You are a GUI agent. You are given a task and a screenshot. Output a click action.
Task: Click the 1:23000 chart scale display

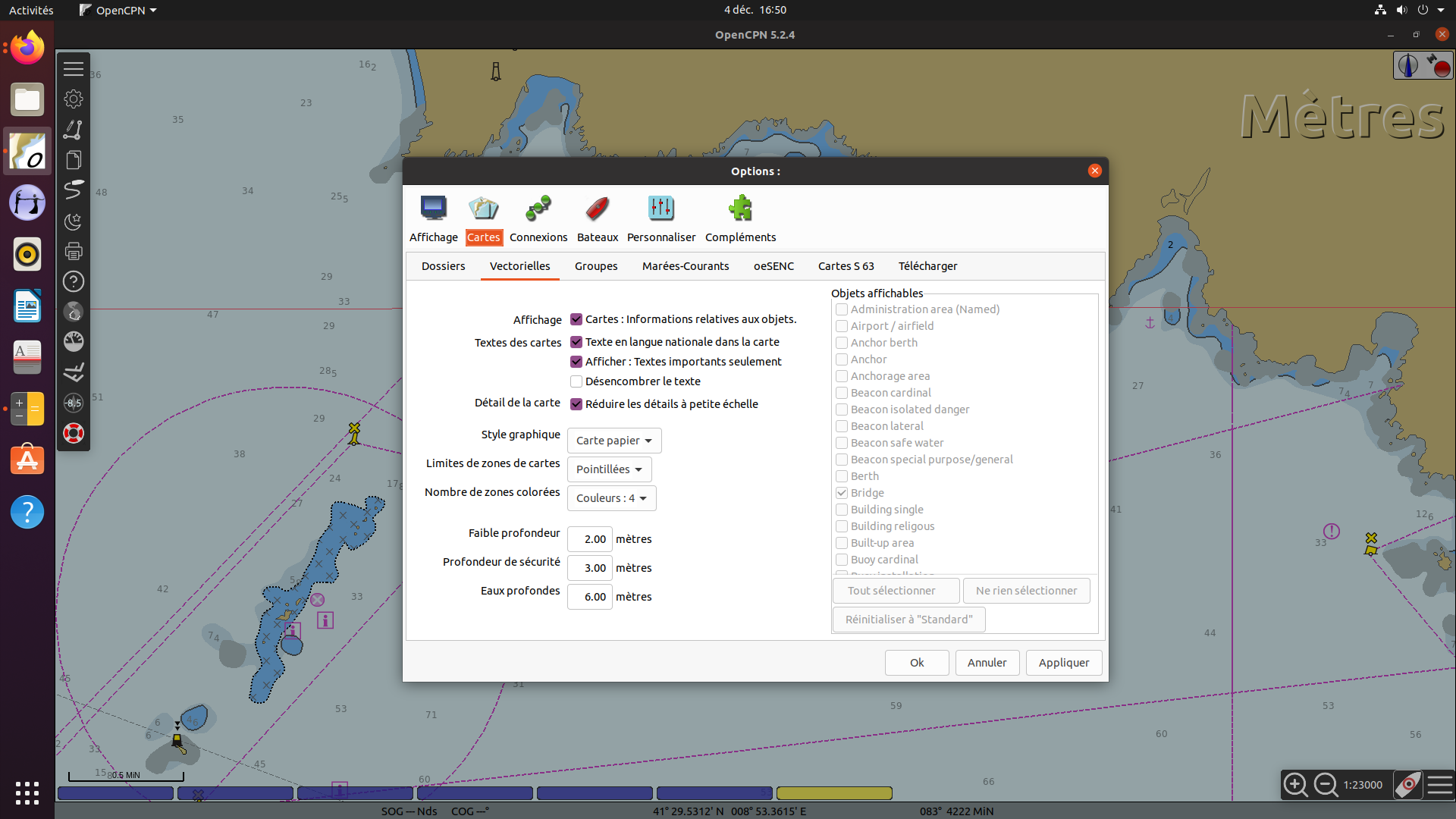[x=1363, y=785]
